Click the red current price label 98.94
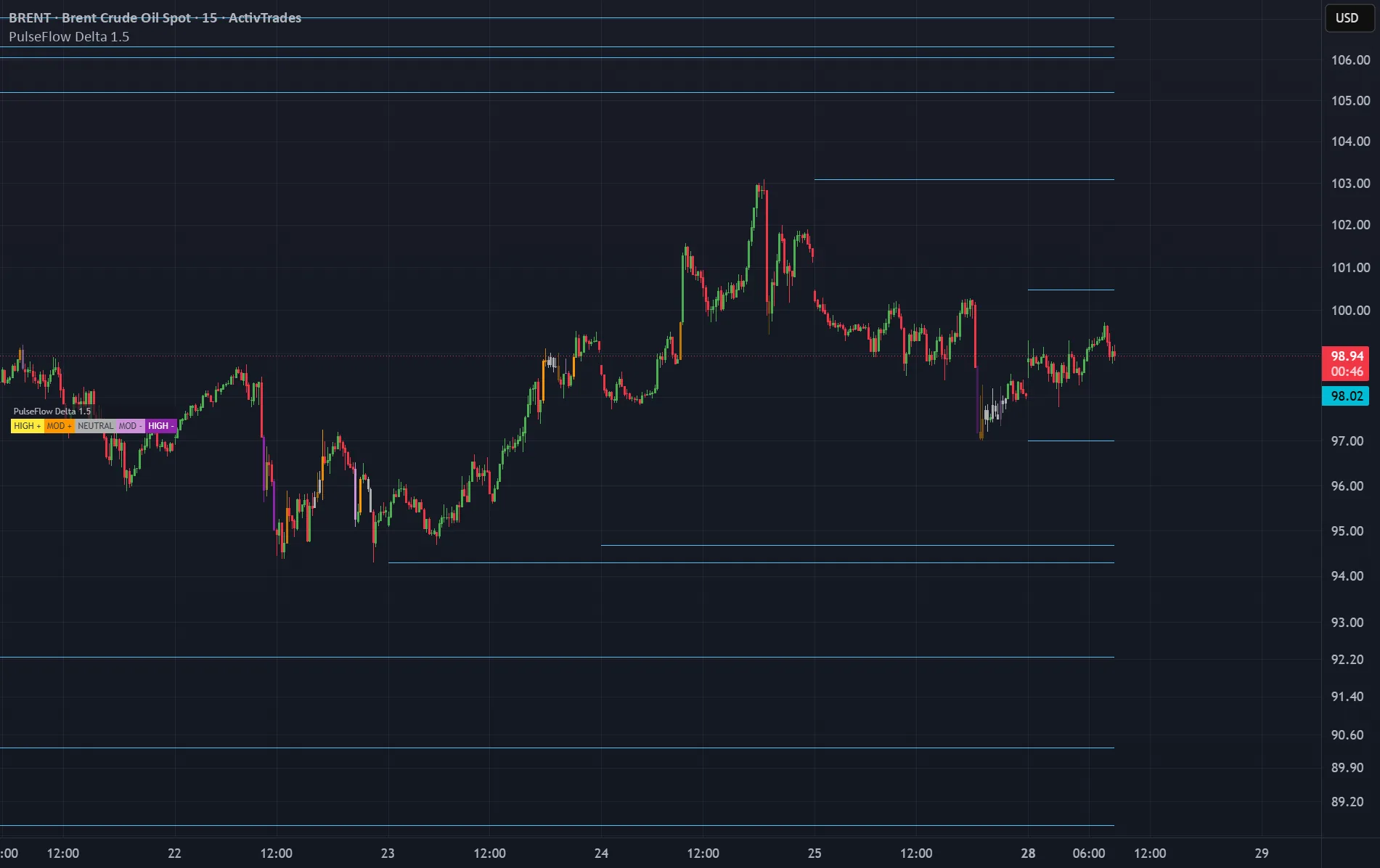The height and width of the screenshot is (868, 1380). (x=1346, y=364)
